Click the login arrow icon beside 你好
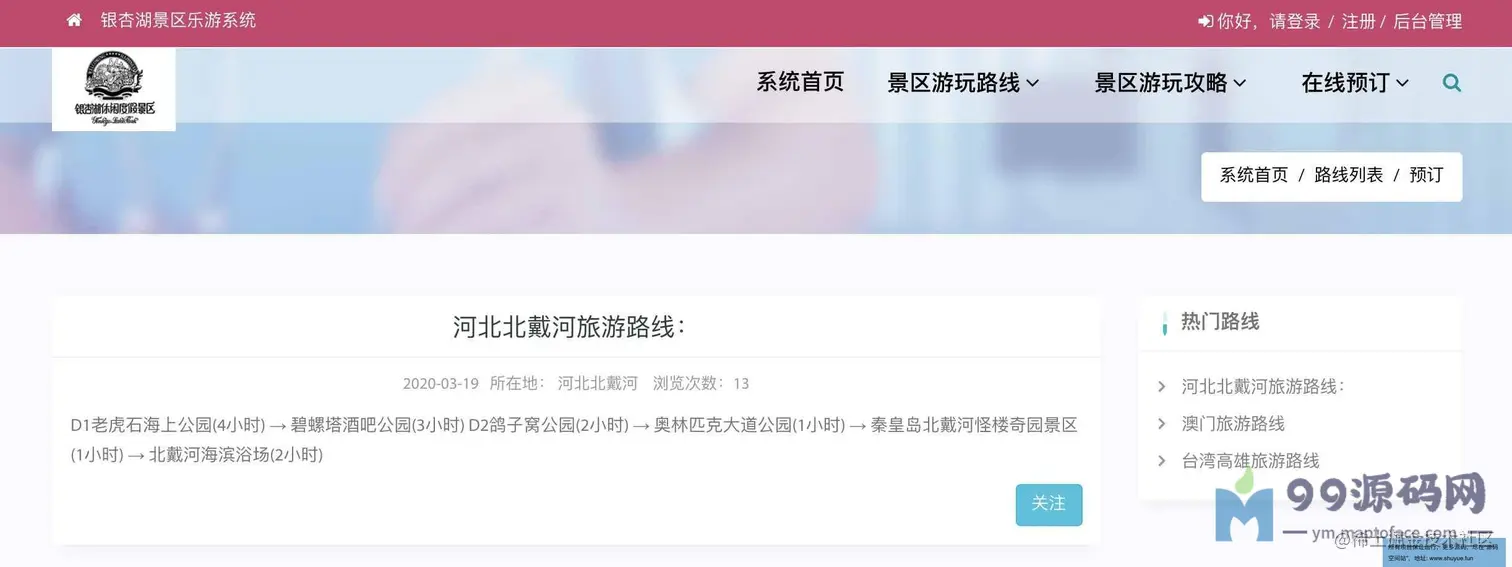Screen dimensions: 1512x567 [x=1205, y=21]
